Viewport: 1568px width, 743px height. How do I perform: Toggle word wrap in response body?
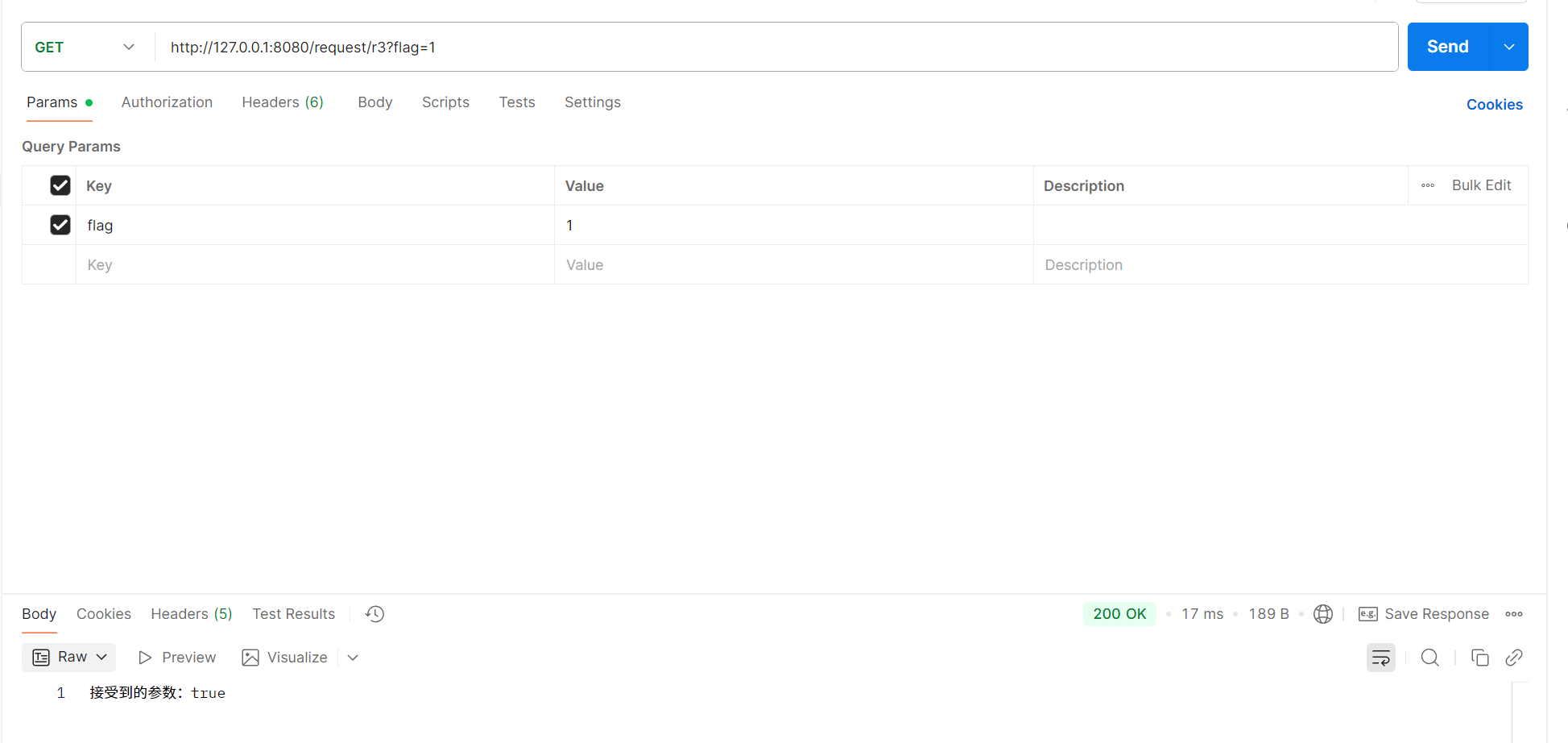click(1380, 658)
